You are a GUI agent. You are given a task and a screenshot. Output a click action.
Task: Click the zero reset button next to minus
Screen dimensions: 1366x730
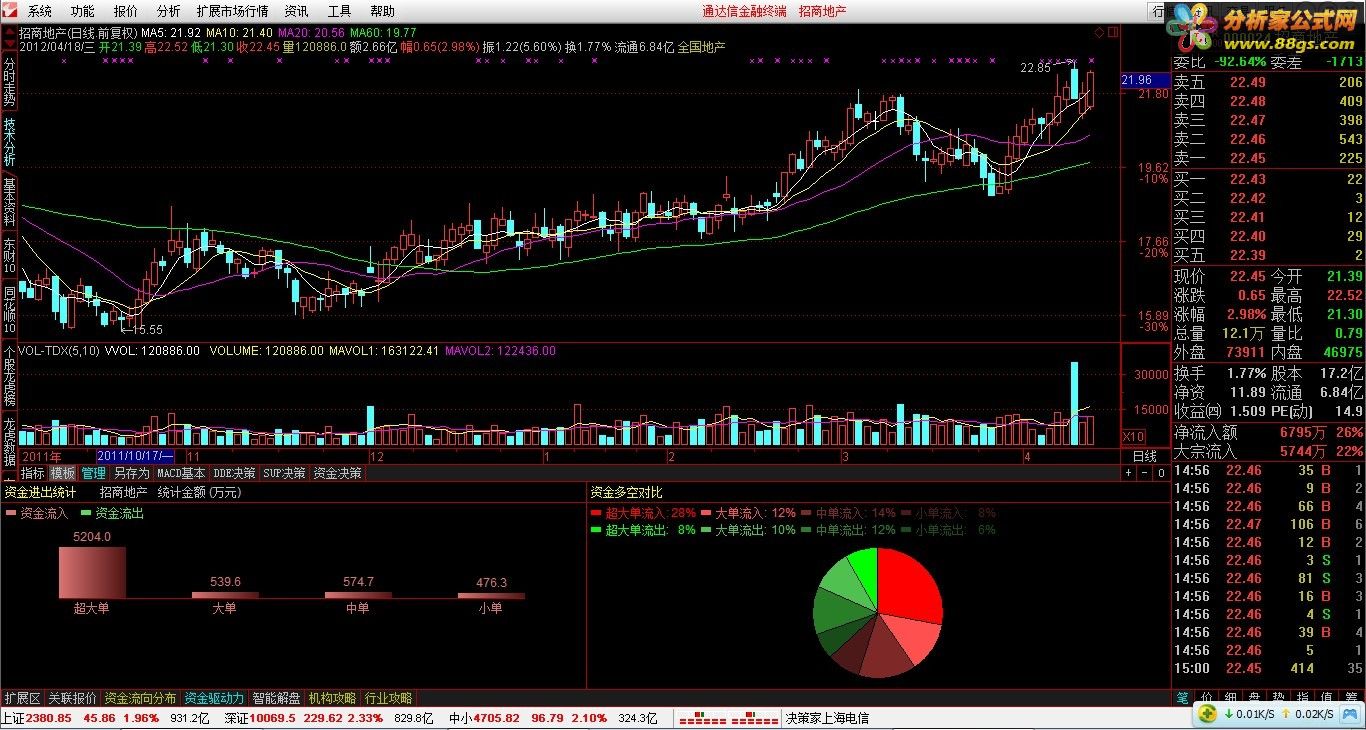pos(1161,473)
